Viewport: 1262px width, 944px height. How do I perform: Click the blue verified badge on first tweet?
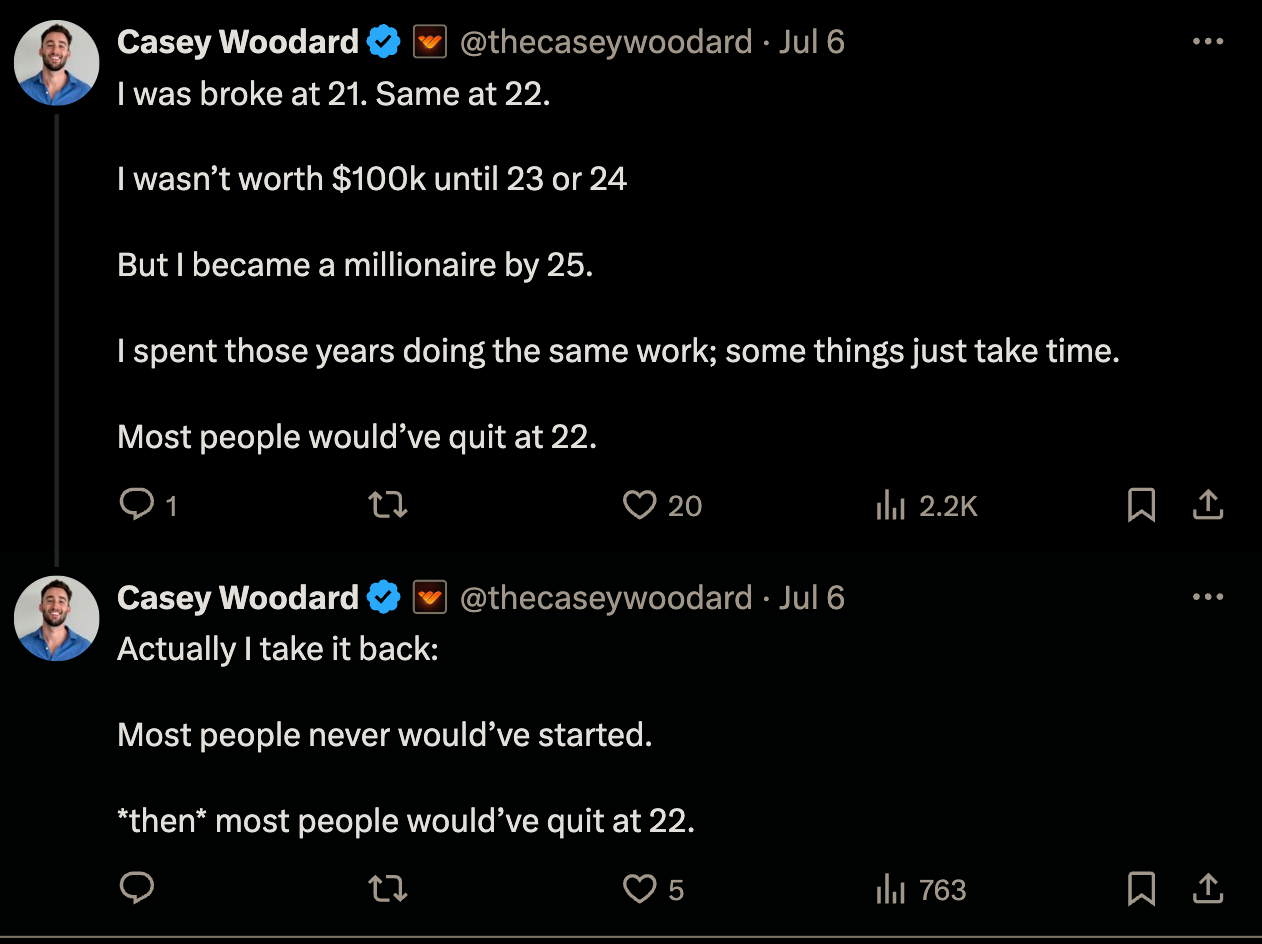pyautogui.click(x=384, y=41)
